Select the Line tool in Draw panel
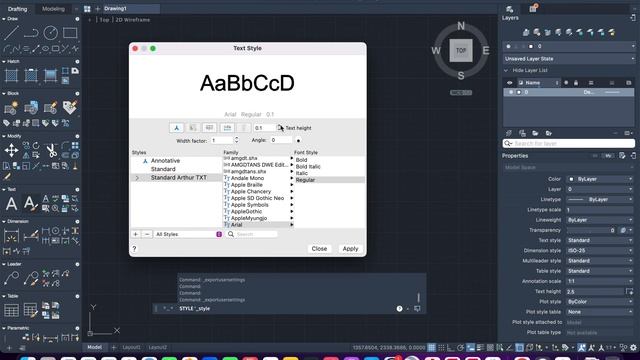Viewport: 640px width, 360px height. [11, 33]
